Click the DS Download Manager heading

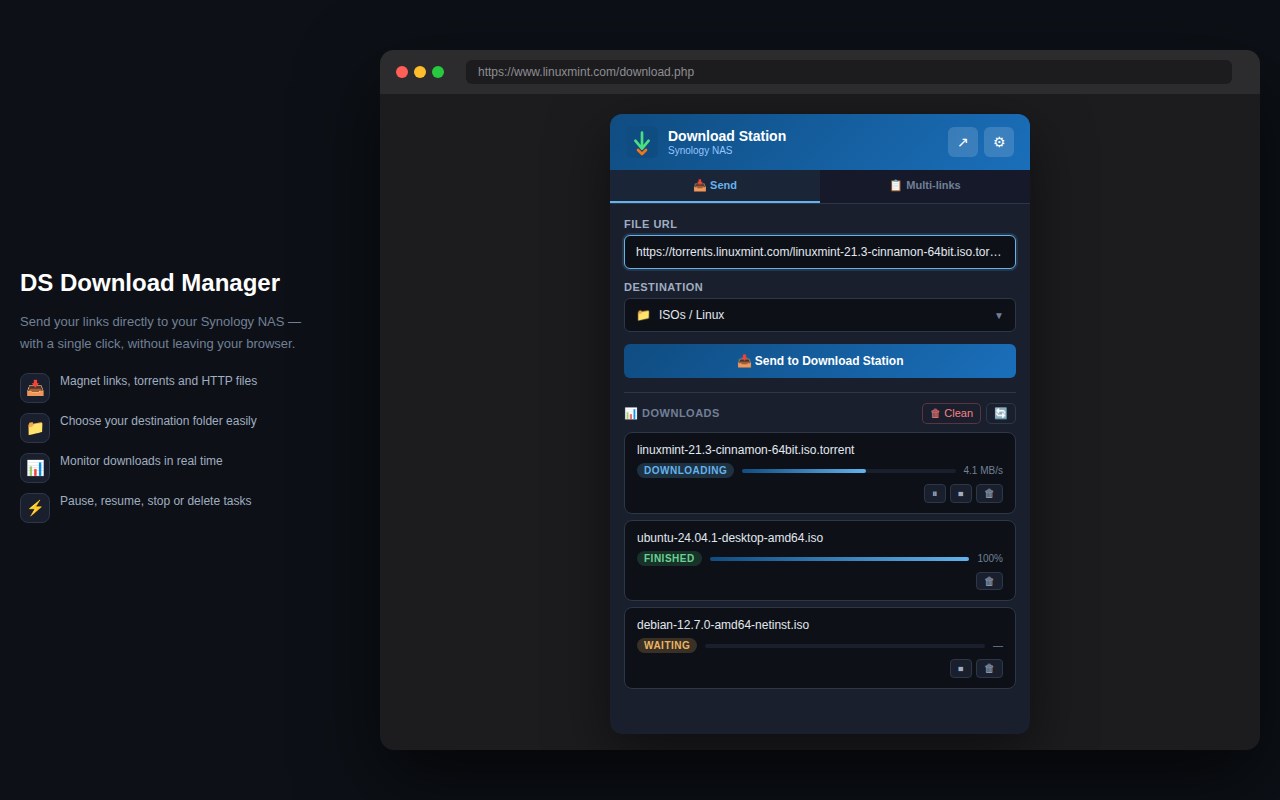[x=150, y=283]
